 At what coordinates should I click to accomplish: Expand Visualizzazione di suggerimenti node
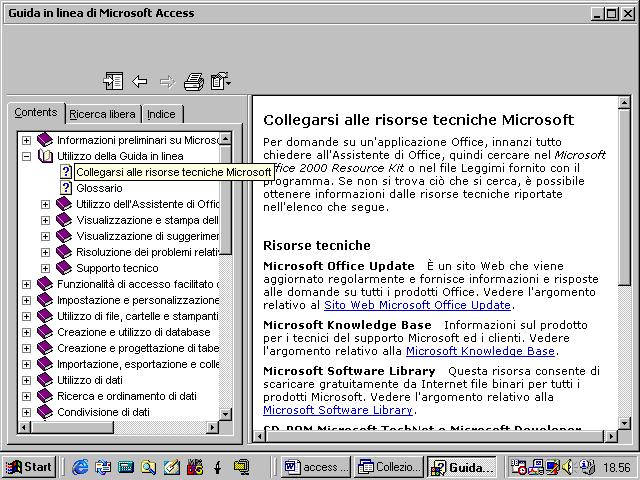(45, 236)
